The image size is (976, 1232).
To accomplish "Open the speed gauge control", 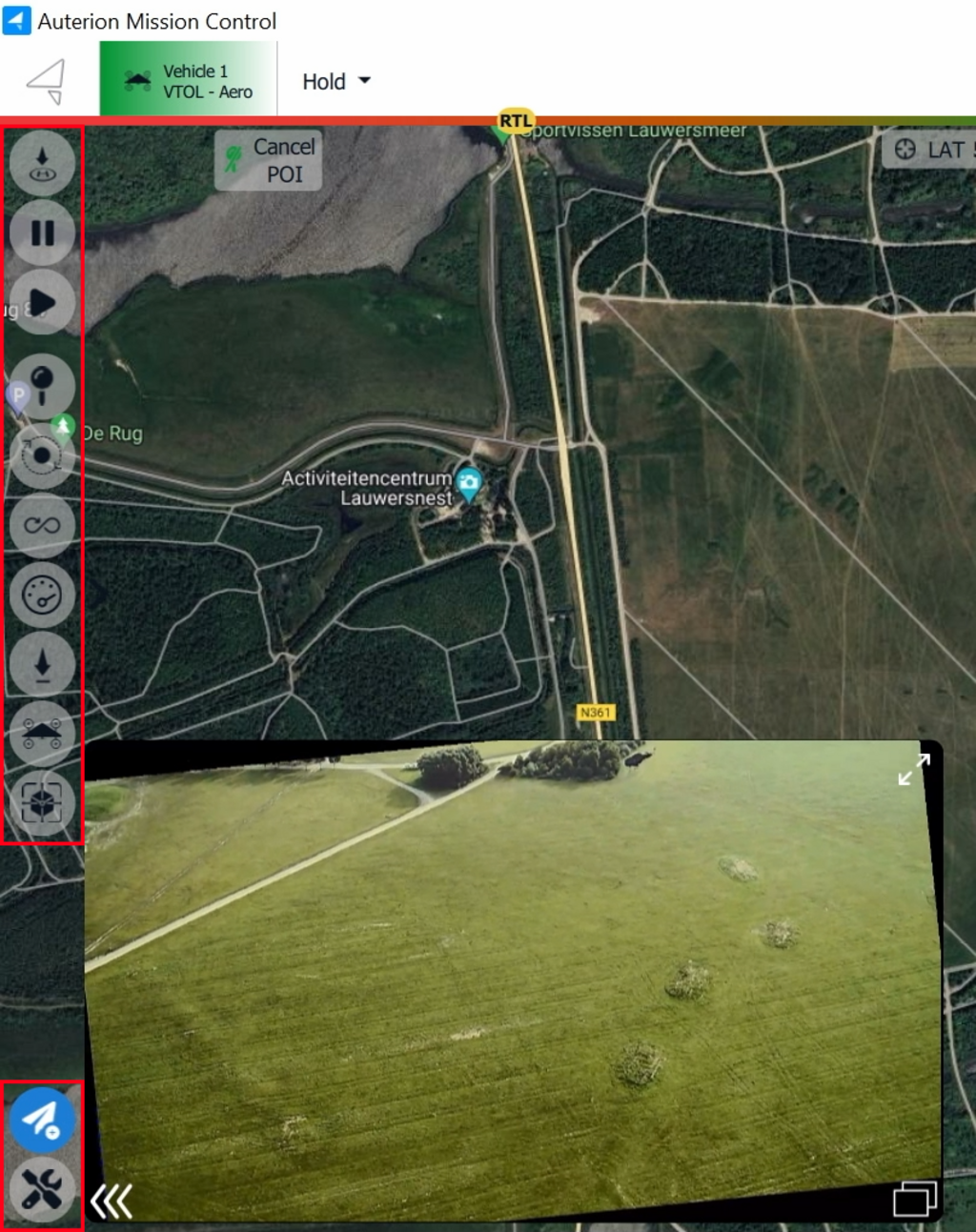I will point(42,595).
